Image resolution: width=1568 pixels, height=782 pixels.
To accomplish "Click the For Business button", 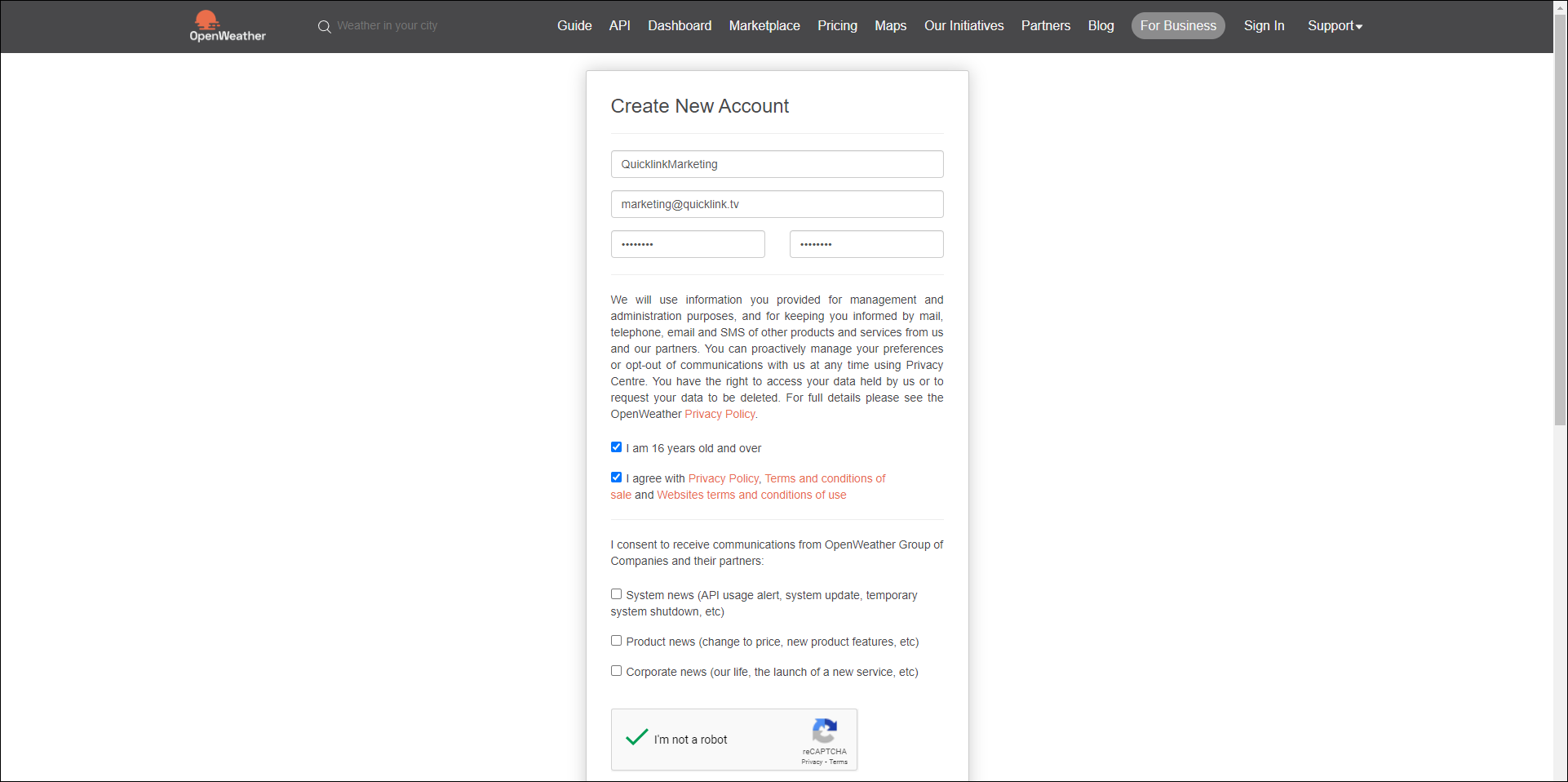I will (1177, 26).
